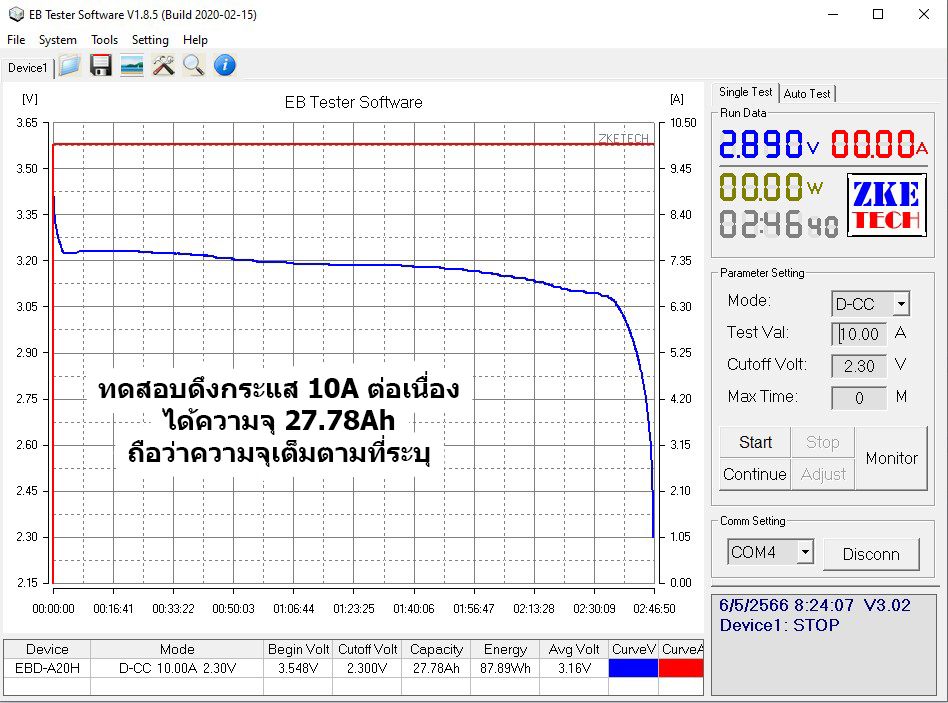Open the Mode dropdown showing D-CC
The image size is (948, 703).
pos(868,304)
